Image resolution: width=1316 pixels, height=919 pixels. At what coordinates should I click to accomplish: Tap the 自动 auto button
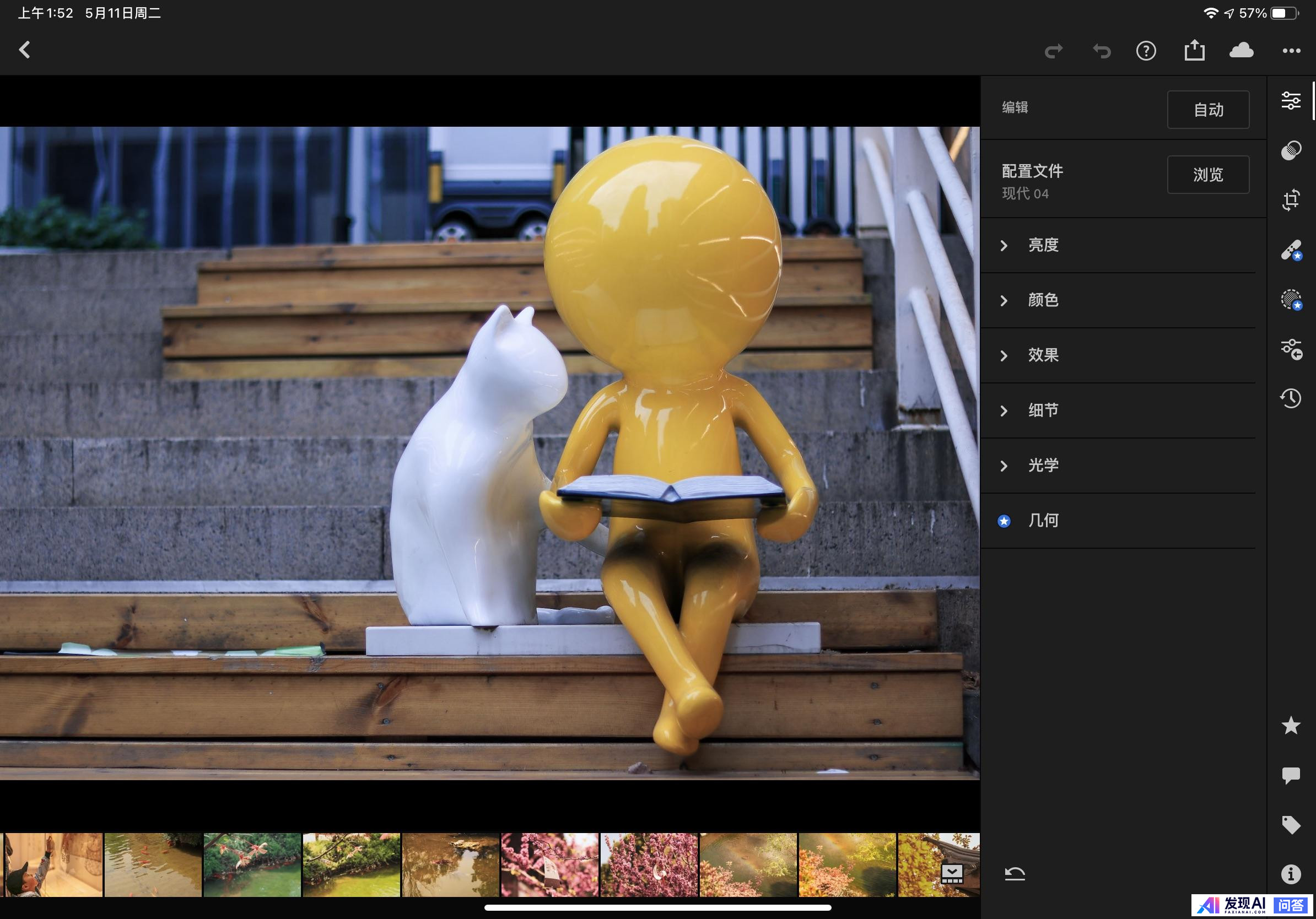[1208, 110]
